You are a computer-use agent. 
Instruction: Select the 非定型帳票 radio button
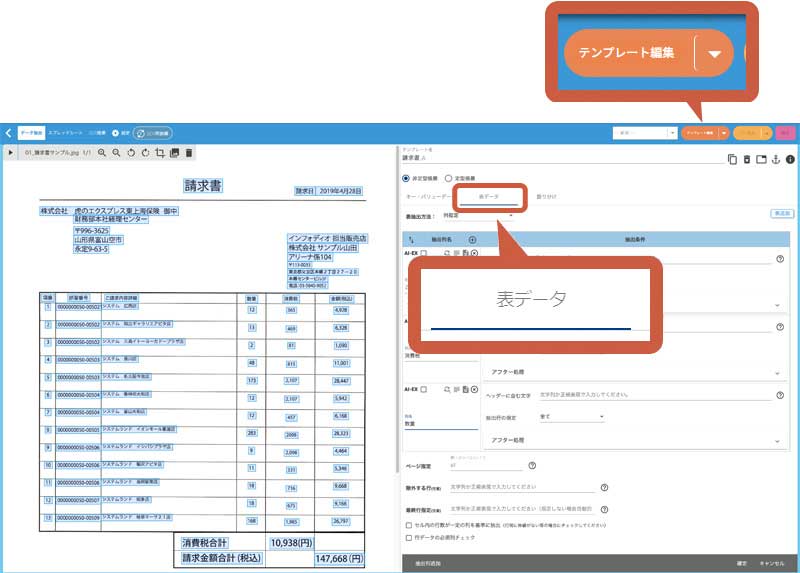[x=406, y=178]
